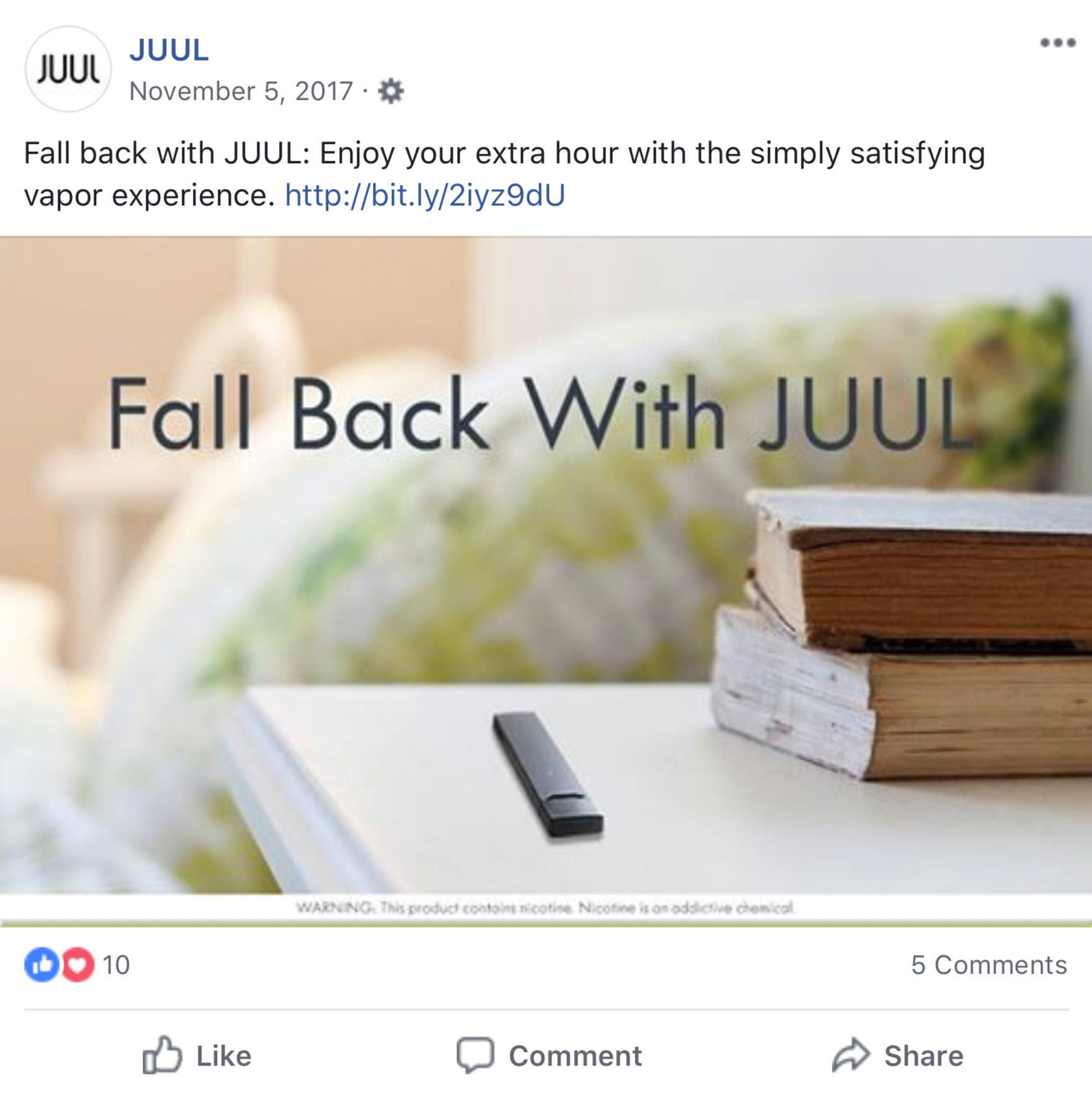
Task: Click the post caption text
Action: click(504, 174)
